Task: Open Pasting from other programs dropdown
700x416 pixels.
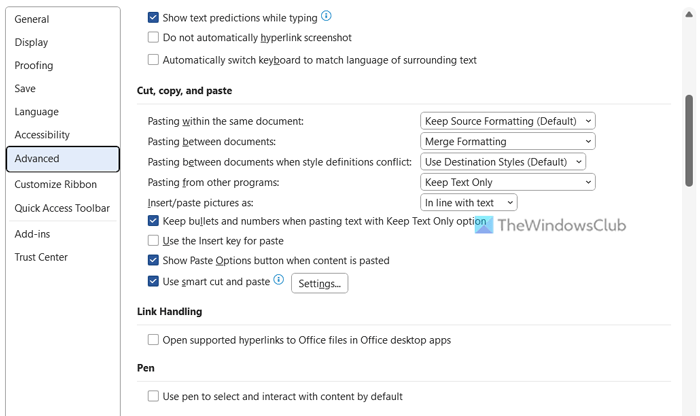Action: coord(507,182)
